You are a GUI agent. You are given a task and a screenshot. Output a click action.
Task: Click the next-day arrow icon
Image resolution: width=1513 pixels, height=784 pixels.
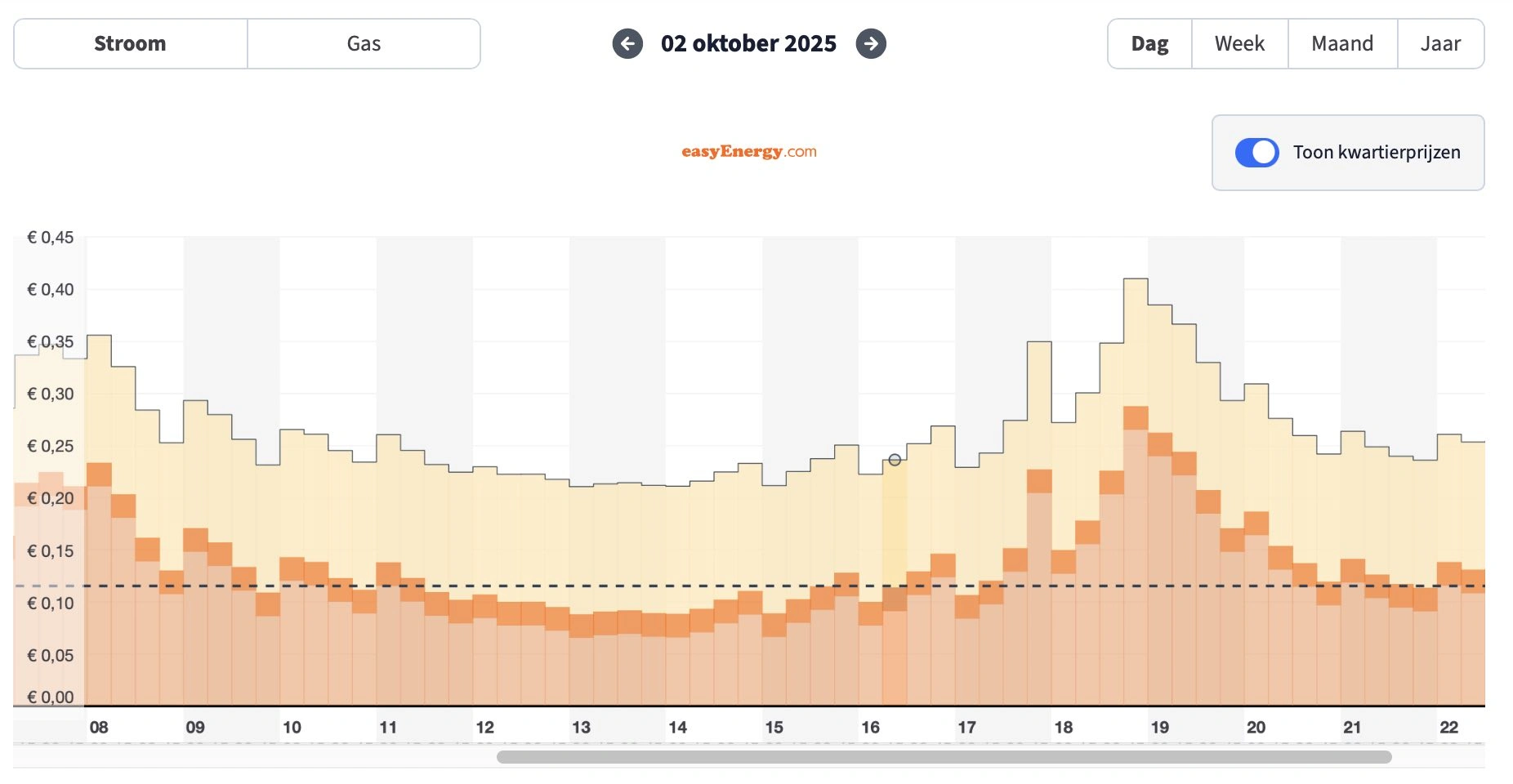[871, 44]
